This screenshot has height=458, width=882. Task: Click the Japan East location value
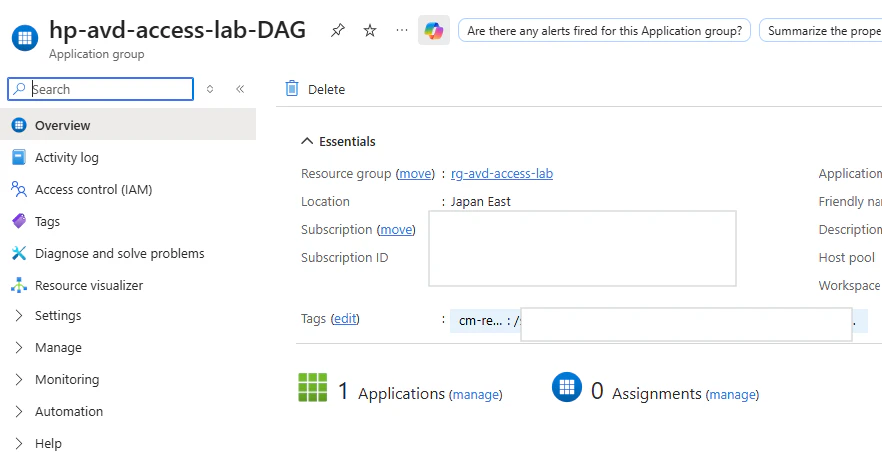480,201
